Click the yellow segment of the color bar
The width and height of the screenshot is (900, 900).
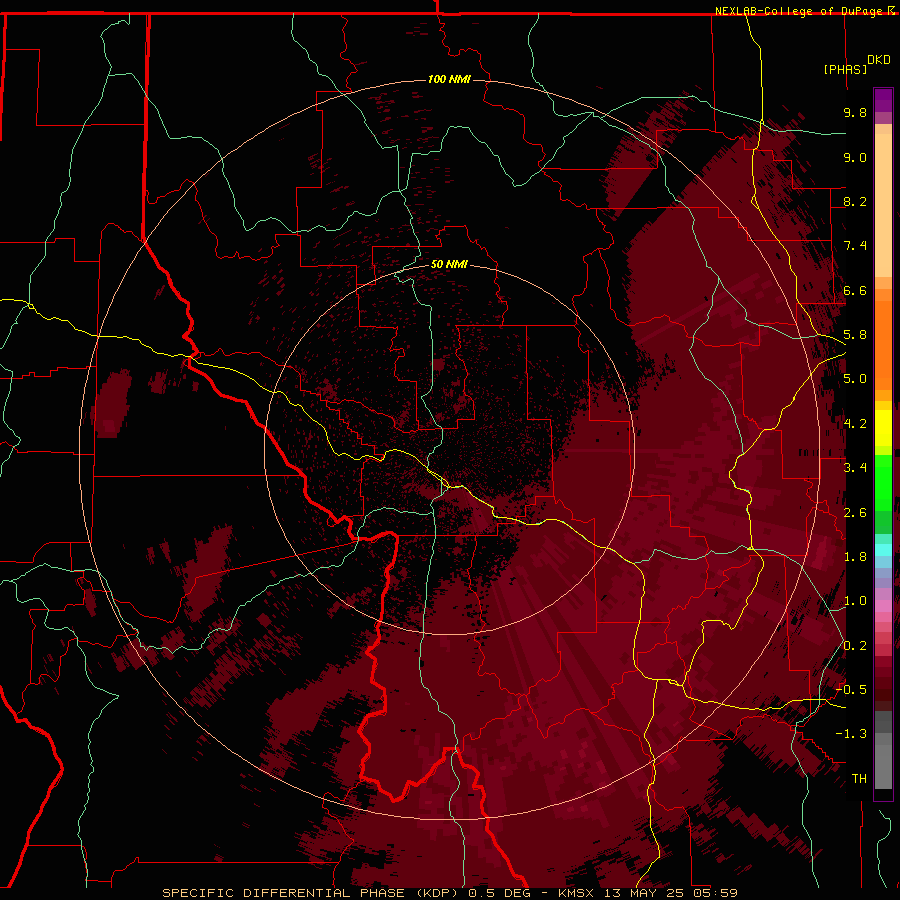883,428
